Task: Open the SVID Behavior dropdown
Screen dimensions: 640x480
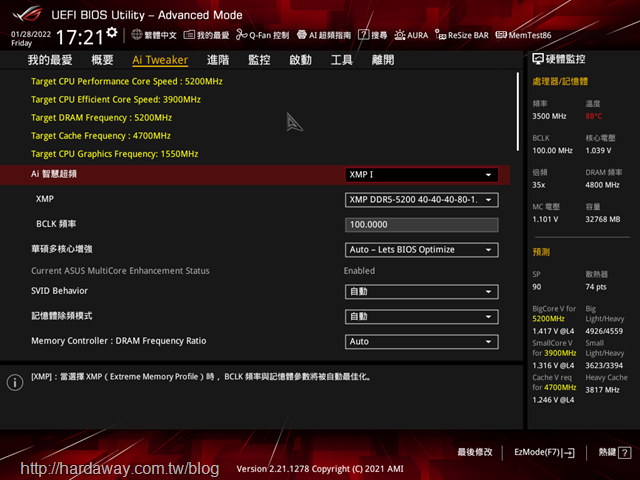Action: click(422, 291)
